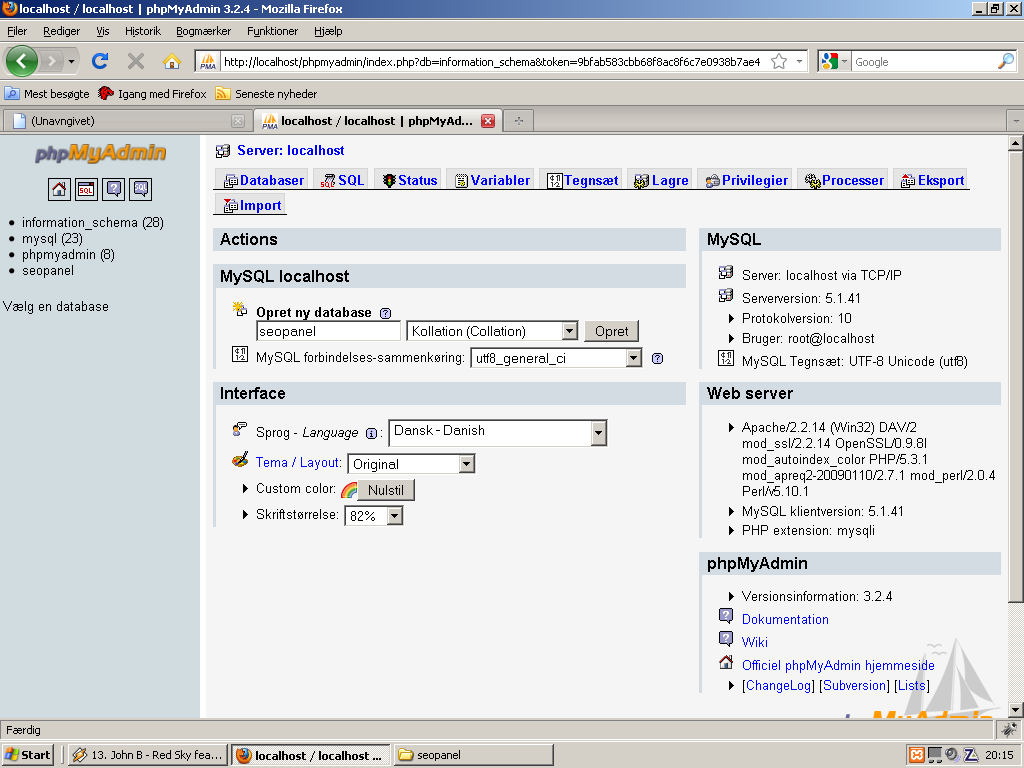Close the localhost phpMyAdmin tab

click(488, 121)
